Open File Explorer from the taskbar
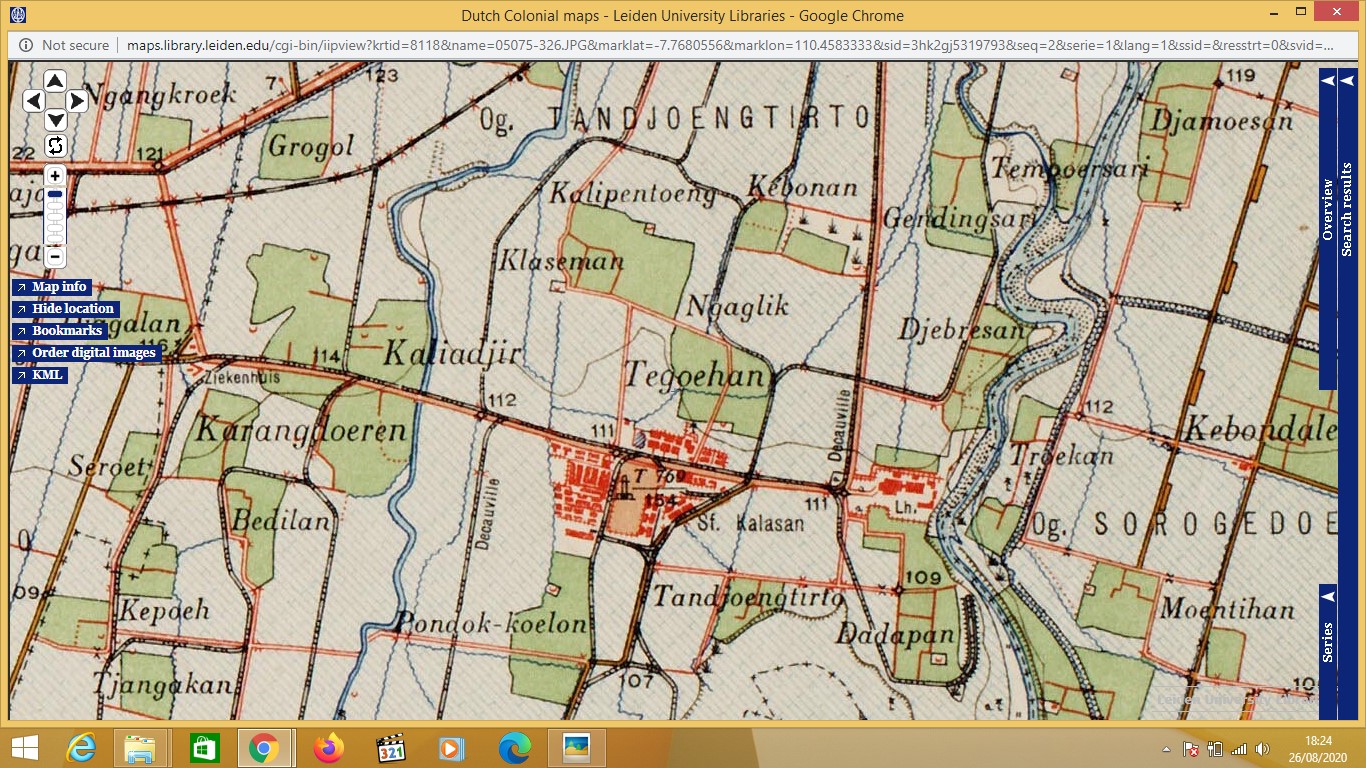1366x768 pixels. (x=140, y=748)
